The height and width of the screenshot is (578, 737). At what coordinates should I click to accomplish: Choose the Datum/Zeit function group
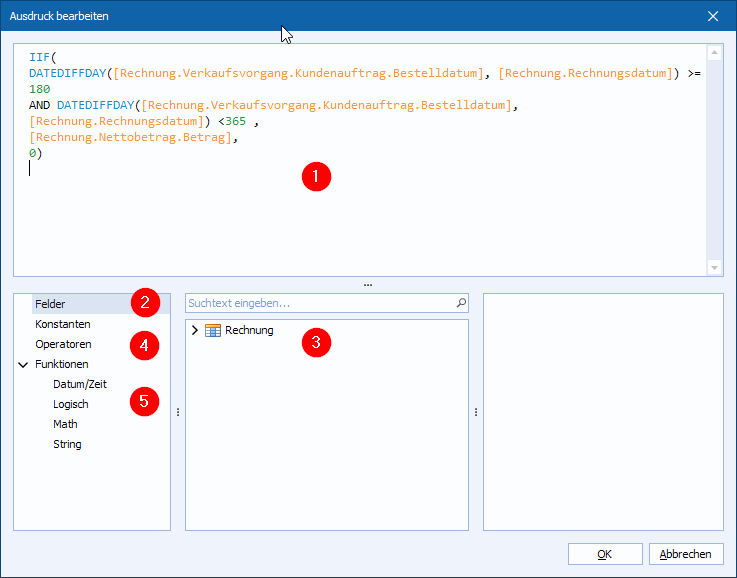pos(79,384)
